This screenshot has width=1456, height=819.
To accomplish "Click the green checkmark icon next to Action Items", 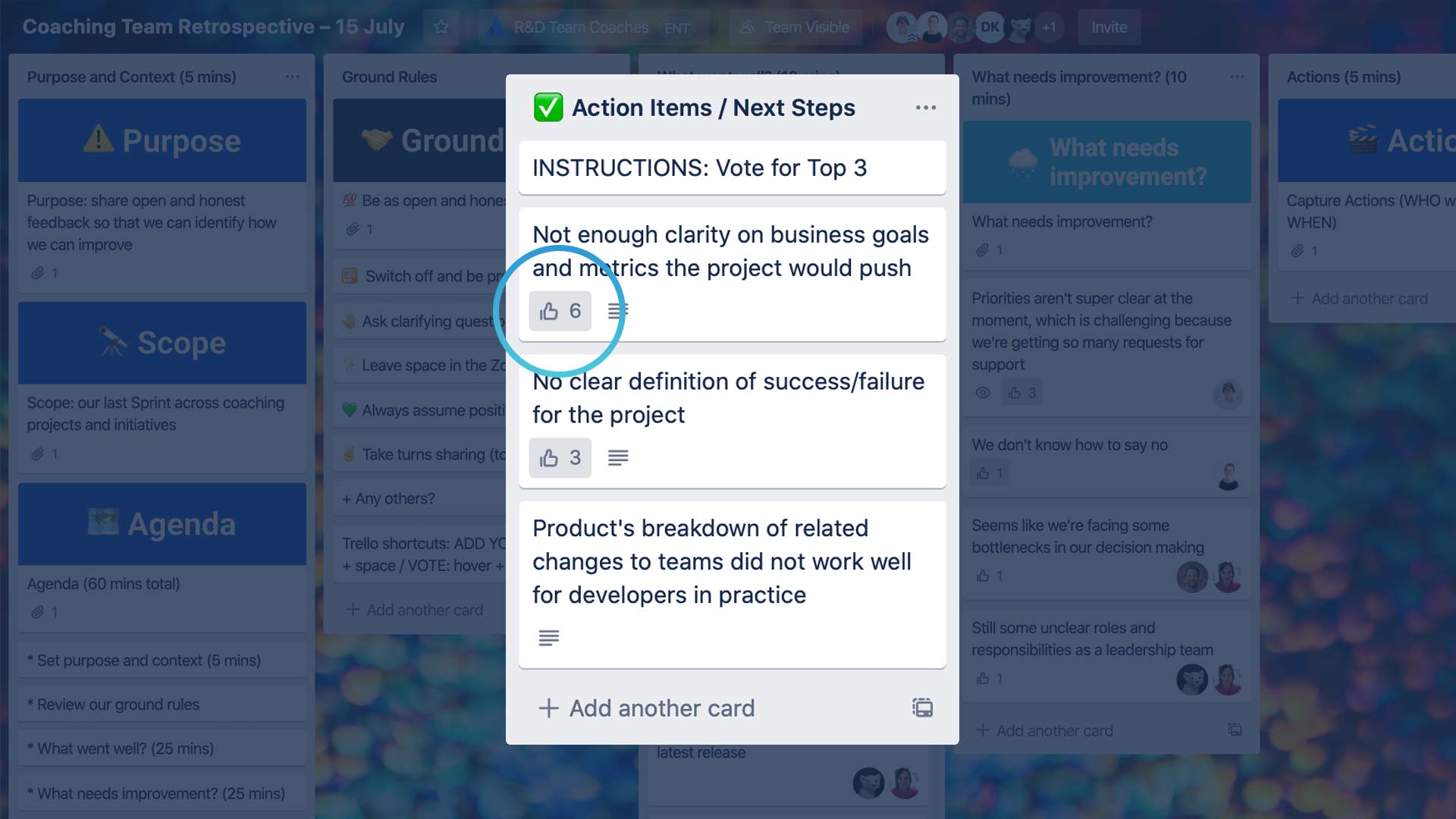I will click(546, 107).
